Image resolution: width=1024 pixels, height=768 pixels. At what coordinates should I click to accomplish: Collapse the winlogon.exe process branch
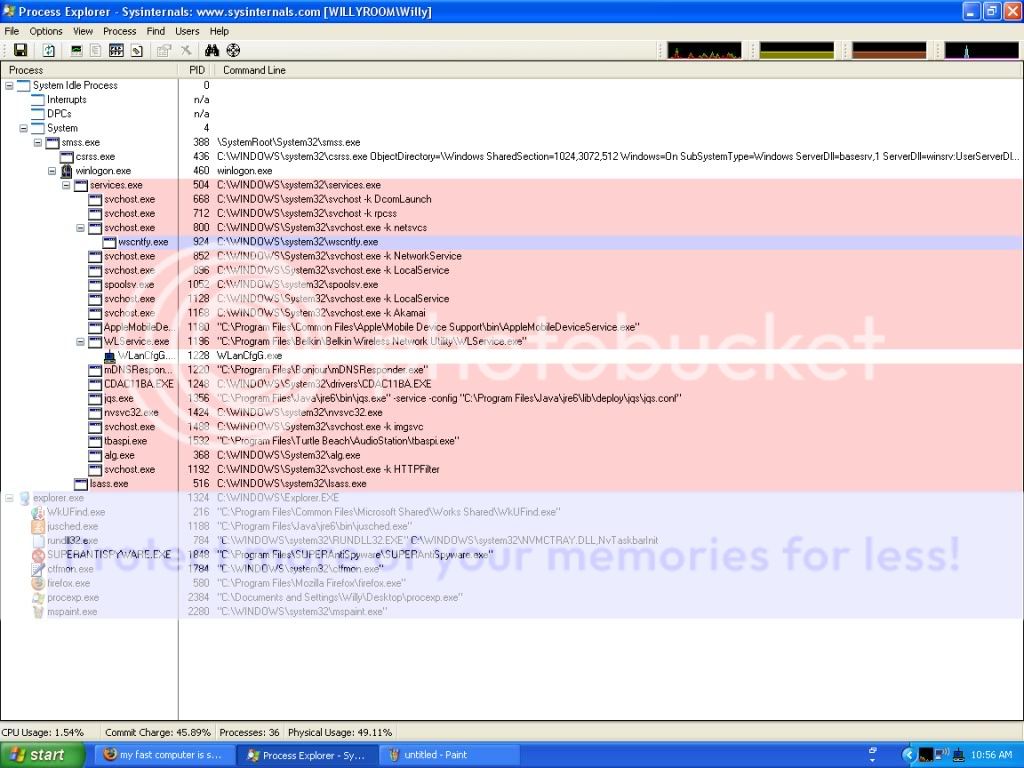53,171
